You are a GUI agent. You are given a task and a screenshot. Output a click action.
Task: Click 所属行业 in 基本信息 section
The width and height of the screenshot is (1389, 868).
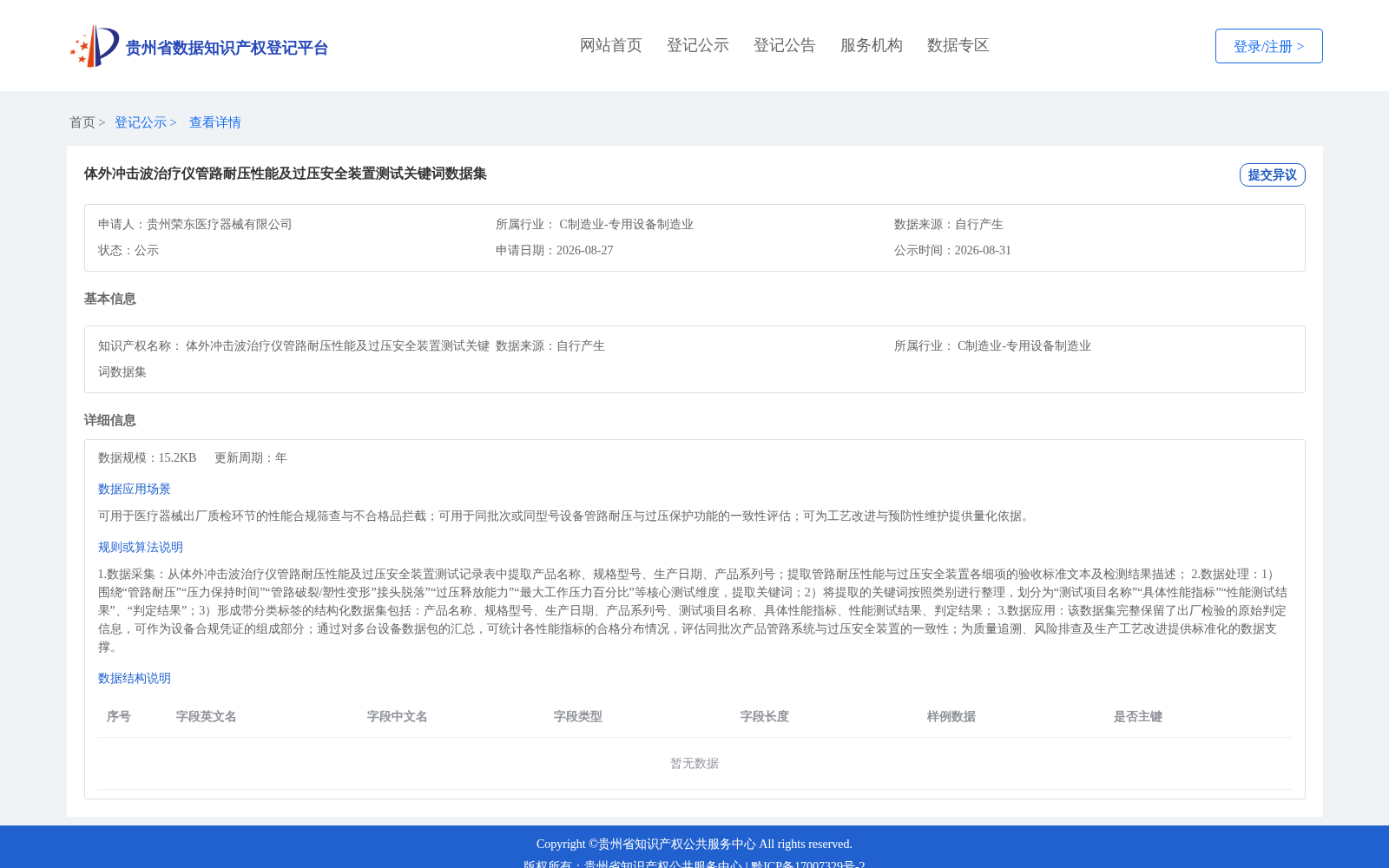(993, 345)
